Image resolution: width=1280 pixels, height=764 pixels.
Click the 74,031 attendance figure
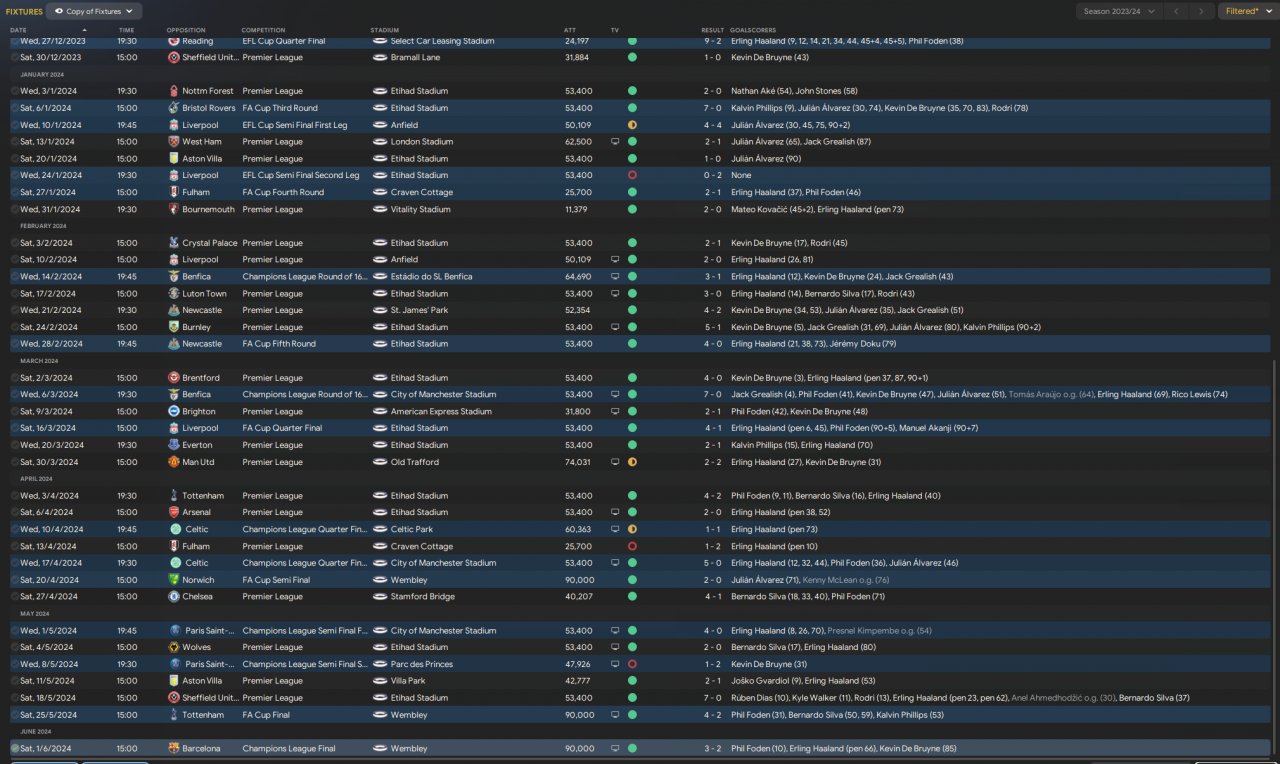coord(578,462)
